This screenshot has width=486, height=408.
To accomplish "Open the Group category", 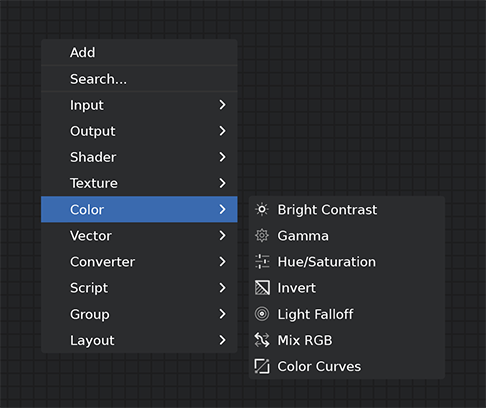I will tap(139, 314).
